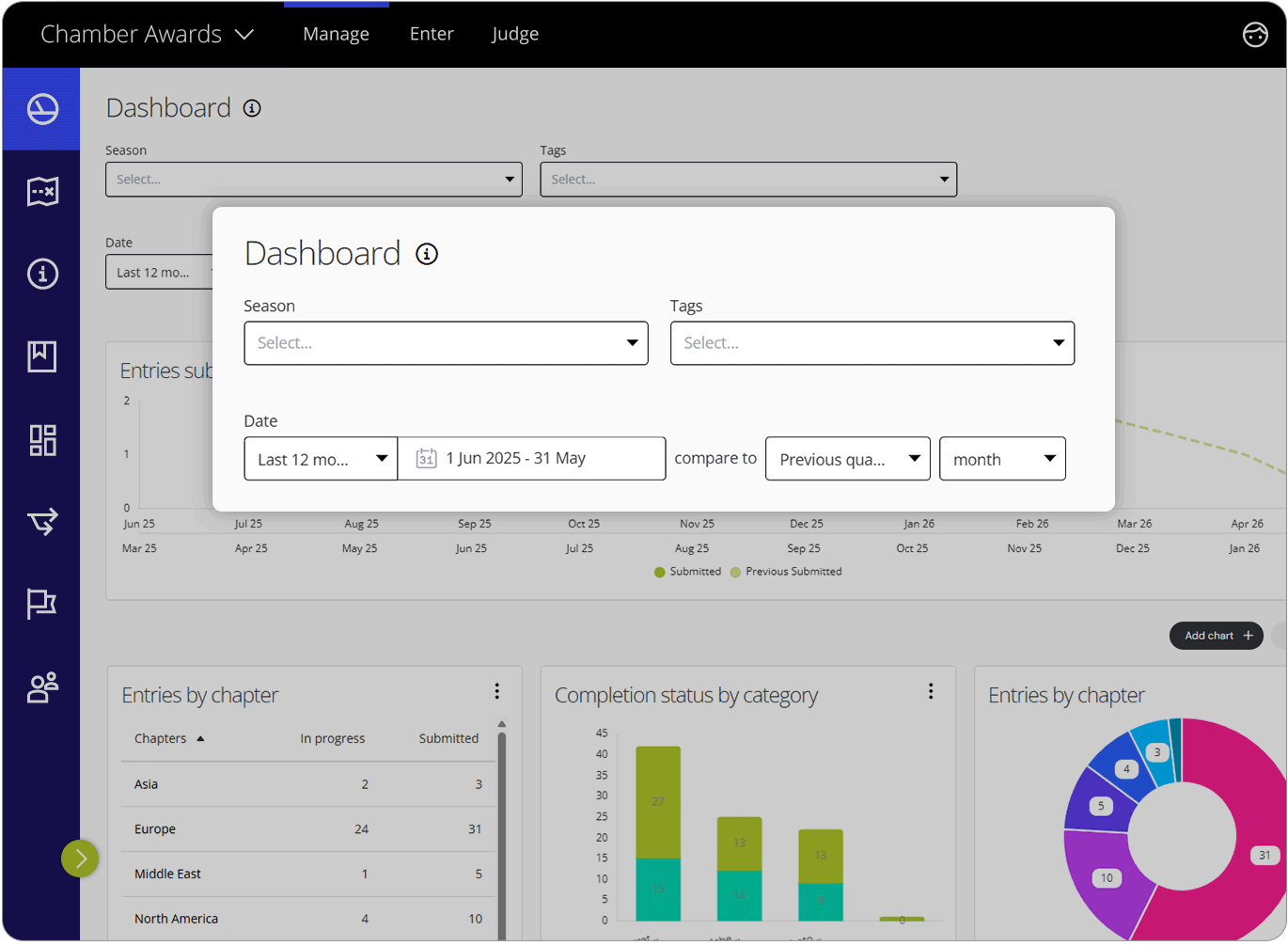Click the Add chart button
This screenshot has height=946, width=1288.
pos(1217,636)
